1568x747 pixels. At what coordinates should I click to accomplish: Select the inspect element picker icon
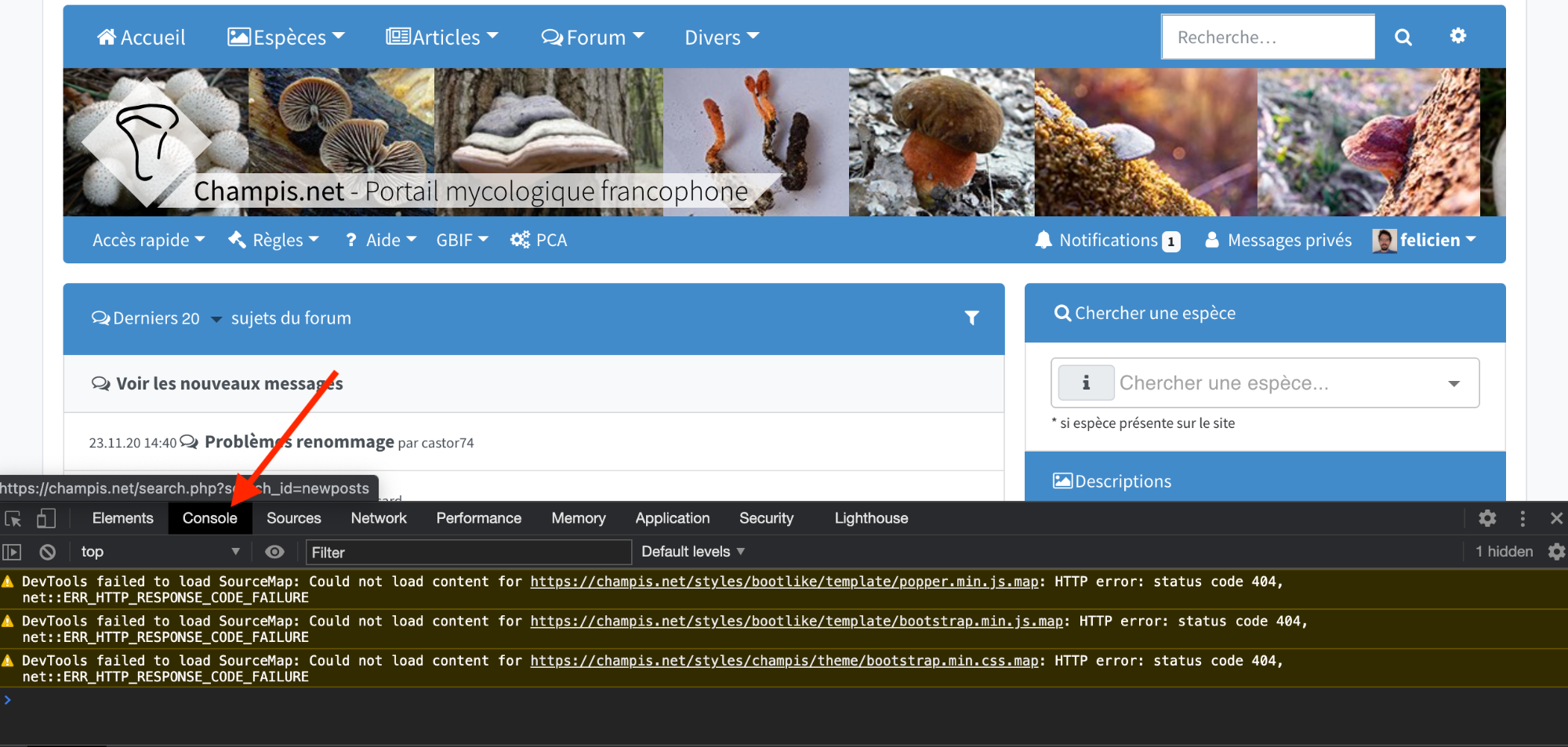click(13, 519)
